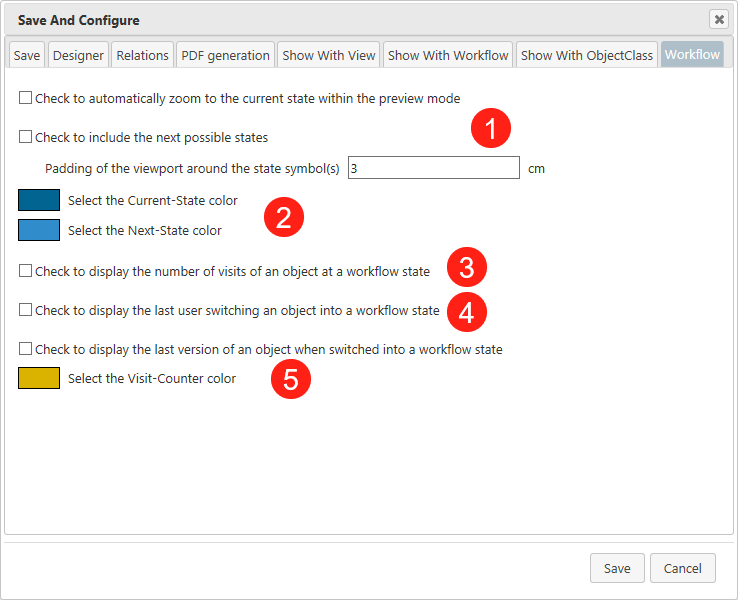Open Show With ObjectClass tab
The height and width of the screenshot is (600, 738).
(x=587, y=55)
